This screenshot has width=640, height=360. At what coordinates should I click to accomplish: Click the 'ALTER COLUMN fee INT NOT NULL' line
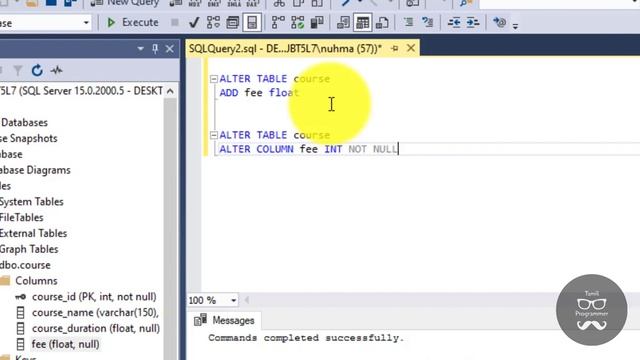pyautogui.click(x=308, y=149)
